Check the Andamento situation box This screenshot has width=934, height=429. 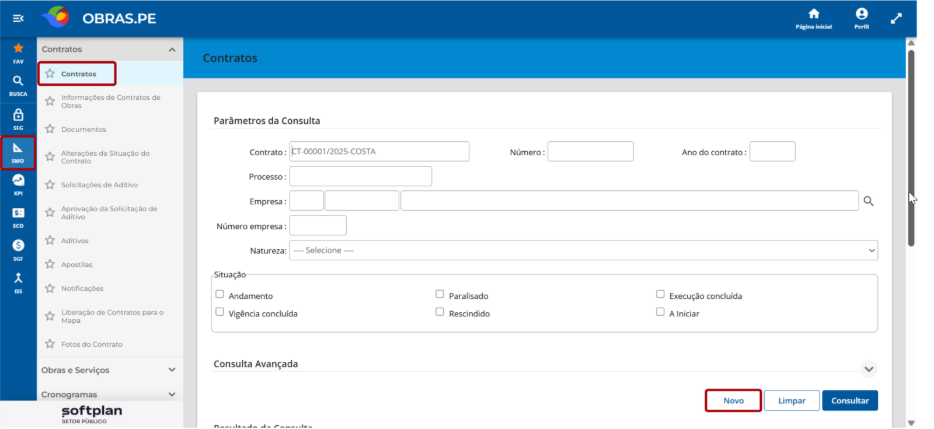[220, 294]
